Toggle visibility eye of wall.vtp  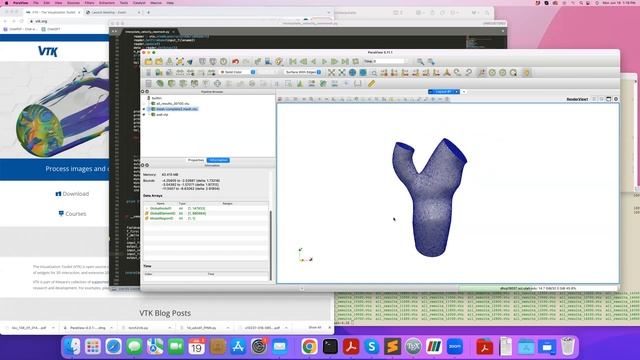pyautogui.click(x=144, y=115)
